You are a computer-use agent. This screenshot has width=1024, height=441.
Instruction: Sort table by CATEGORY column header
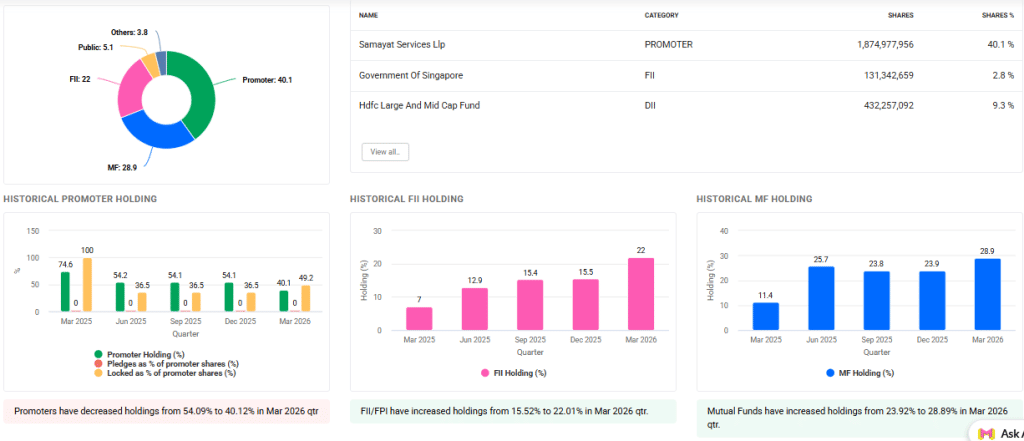click(x=661, y=15)
